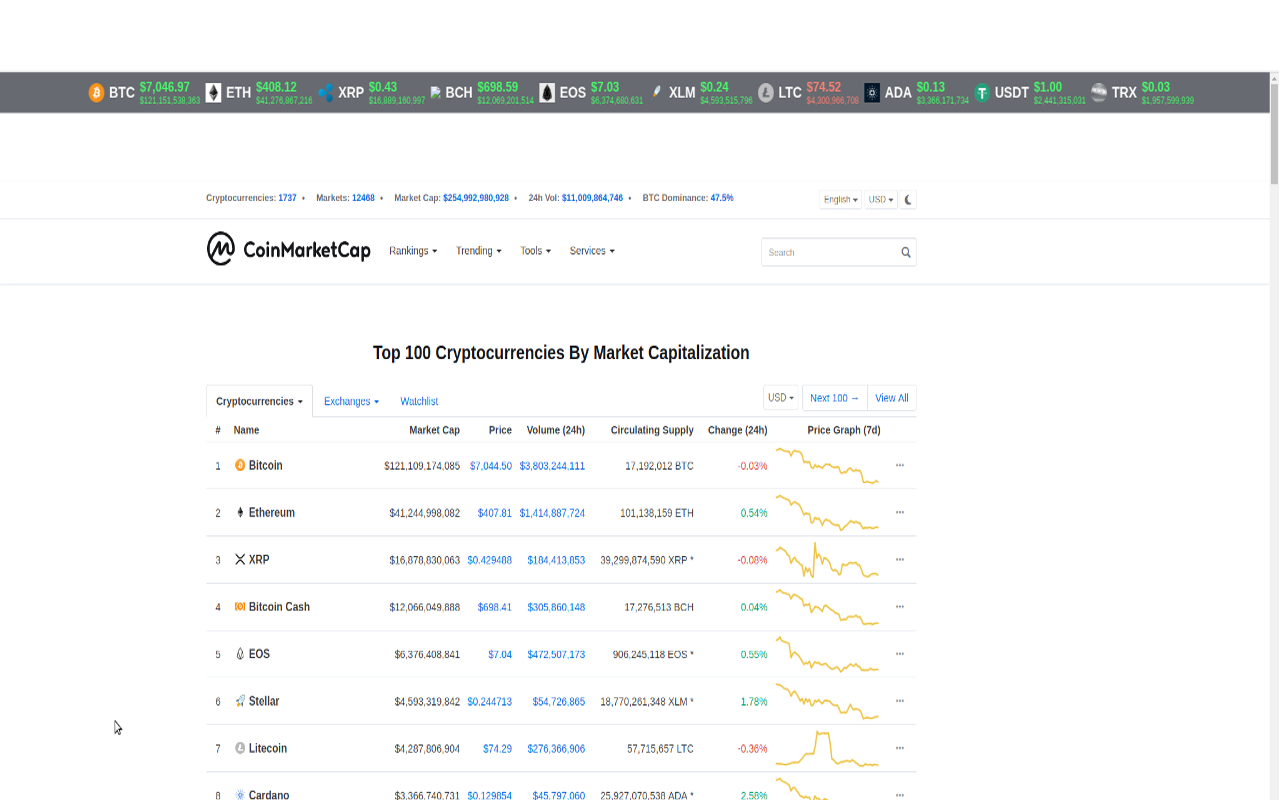Click the Bitcoin Cash icon in table
Screen dimensions: 1280x800
click(240, 606)
